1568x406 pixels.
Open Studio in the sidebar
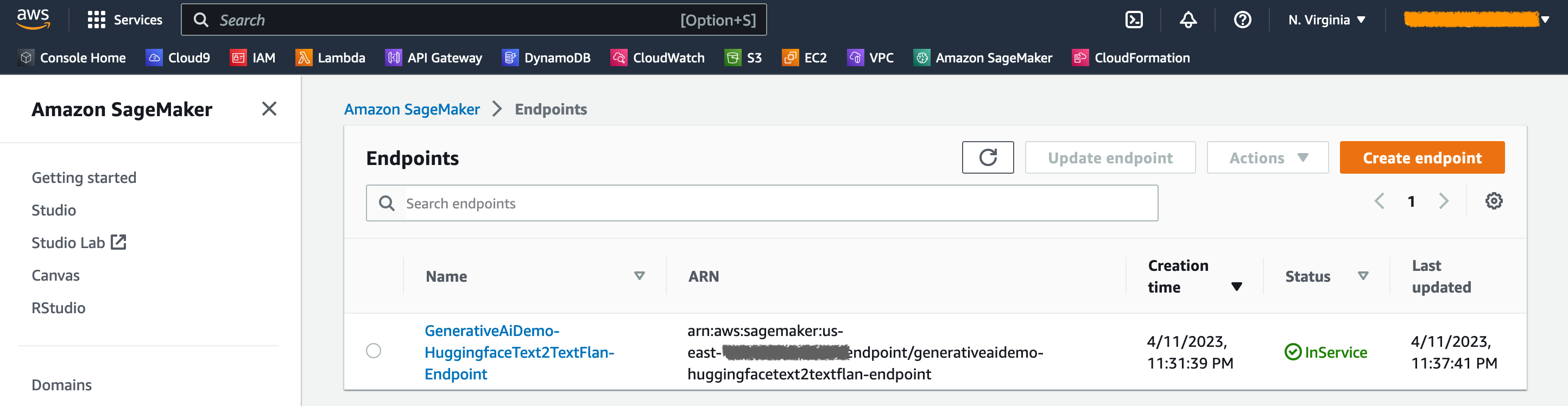[x=54, y=210]
